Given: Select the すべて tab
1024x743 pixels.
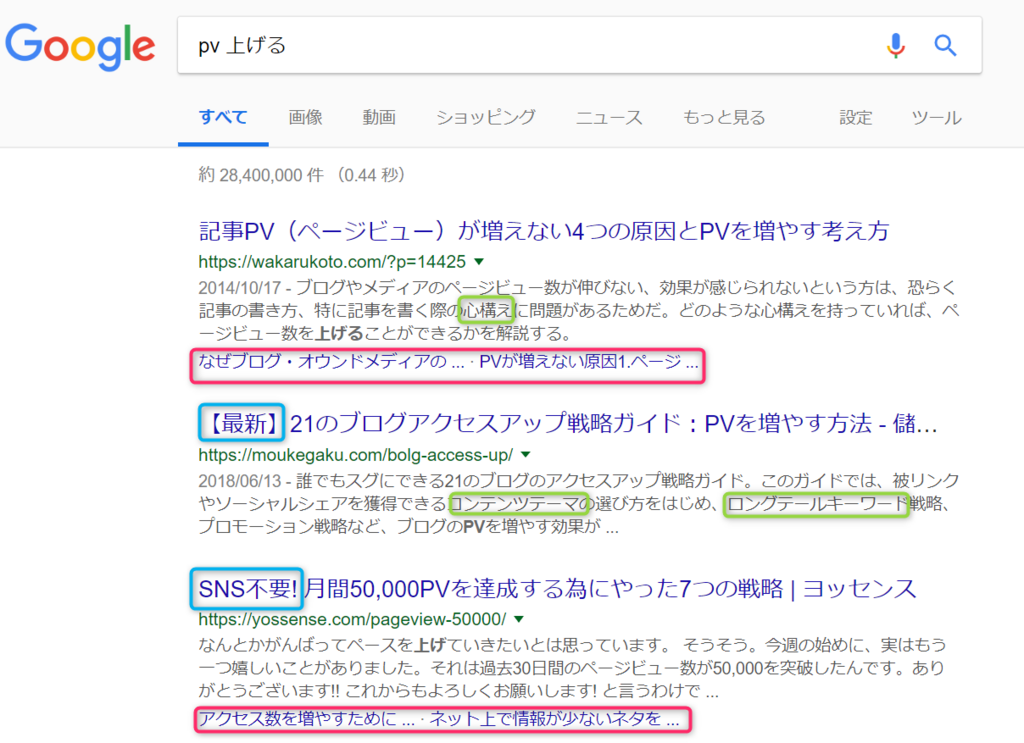Looking at the screenshot, I should 223,118.
